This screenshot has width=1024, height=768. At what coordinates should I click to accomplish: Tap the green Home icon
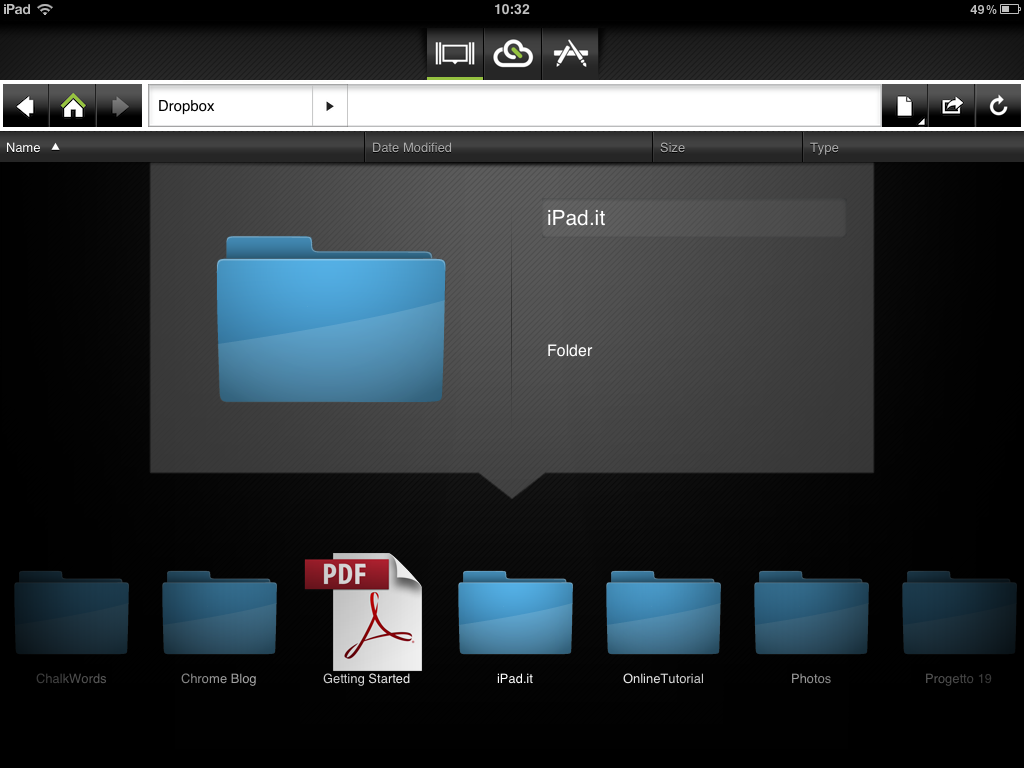[73, 106]
